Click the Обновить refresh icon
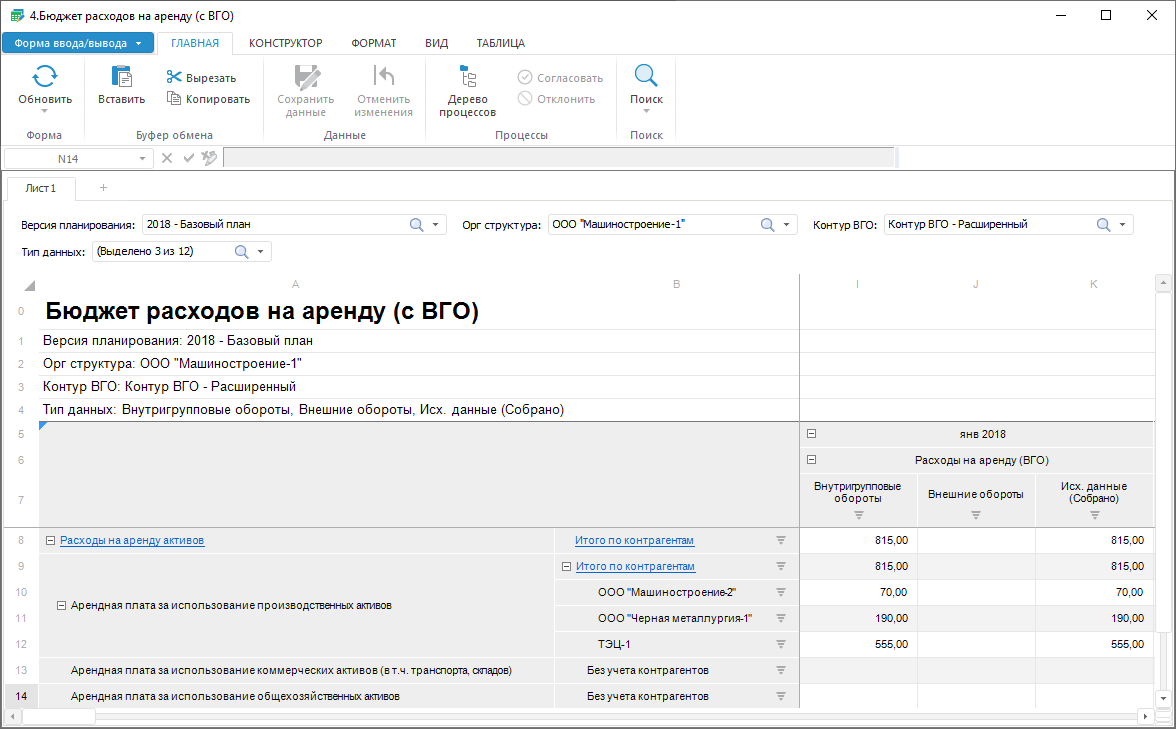This screenshot has height=729, width=1176. point(45,77)
